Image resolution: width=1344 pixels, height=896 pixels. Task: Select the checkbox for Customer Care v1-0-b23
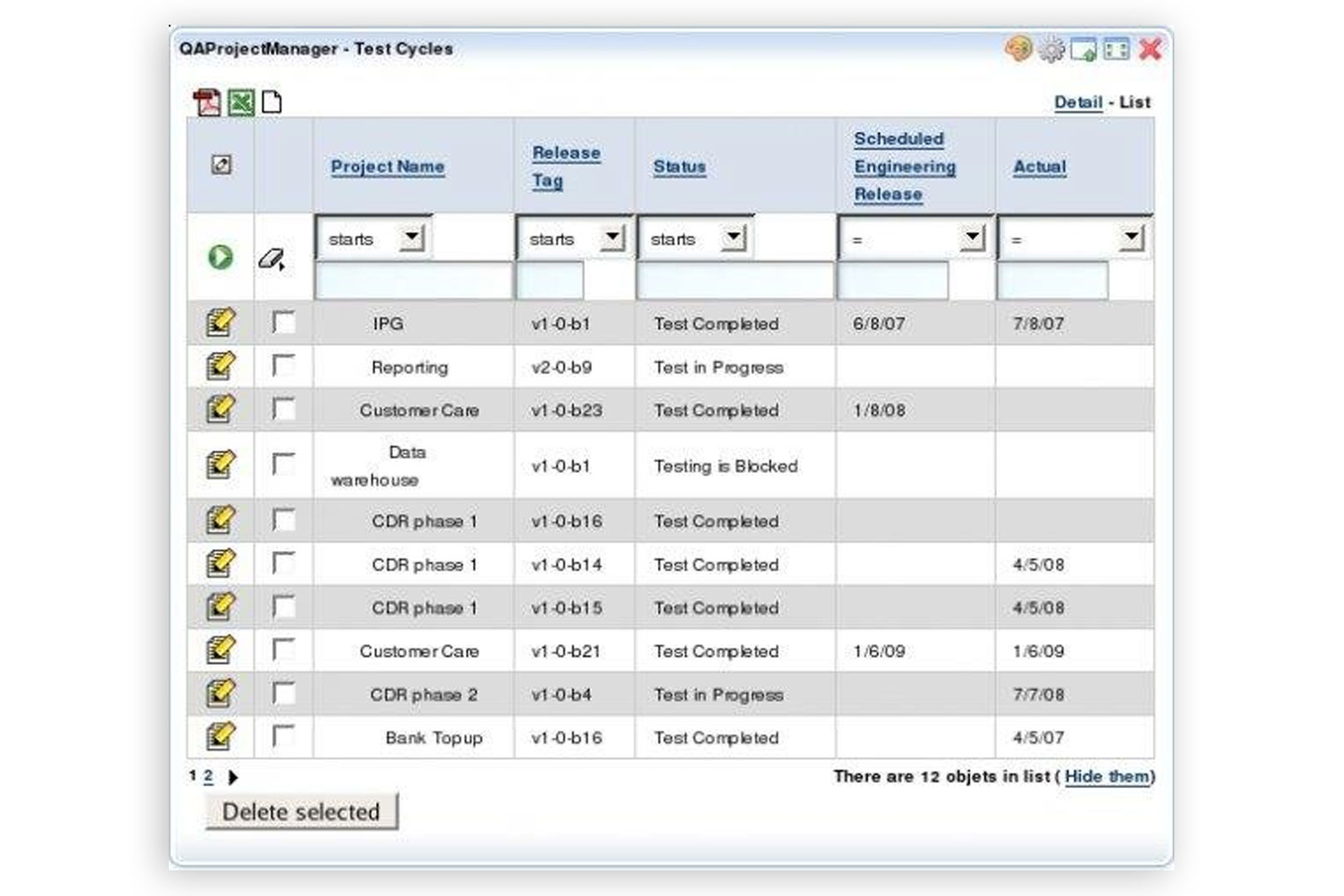[x=282, y=409]
